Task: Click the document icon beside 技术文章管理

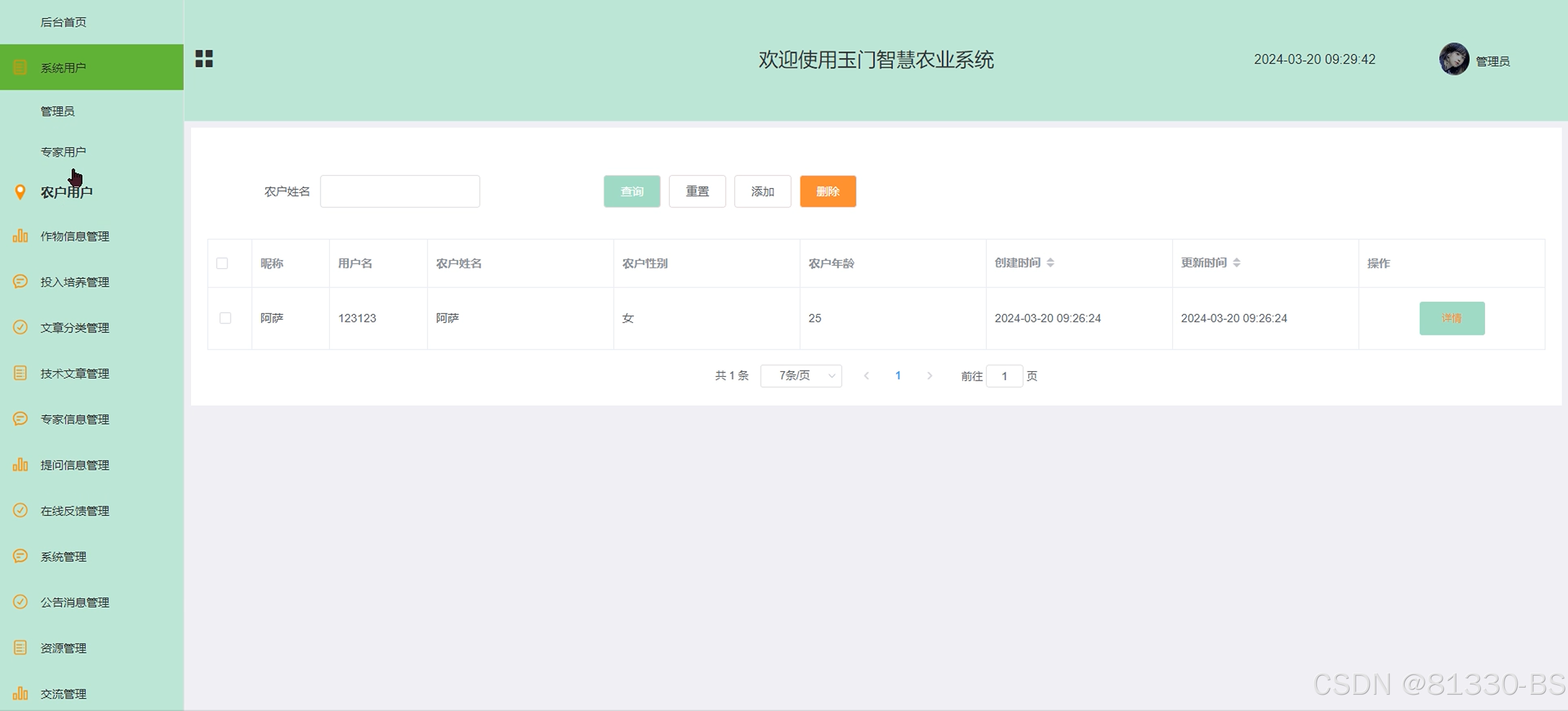Action: point(20,373)
